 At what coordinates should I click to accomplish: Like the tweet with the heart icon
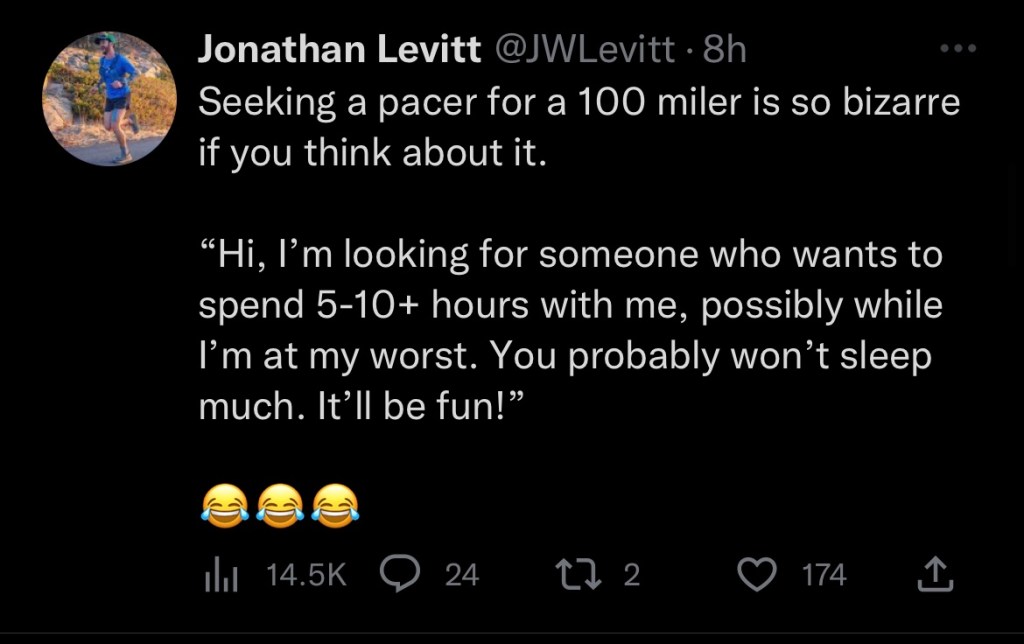click(x=757, y=574)
